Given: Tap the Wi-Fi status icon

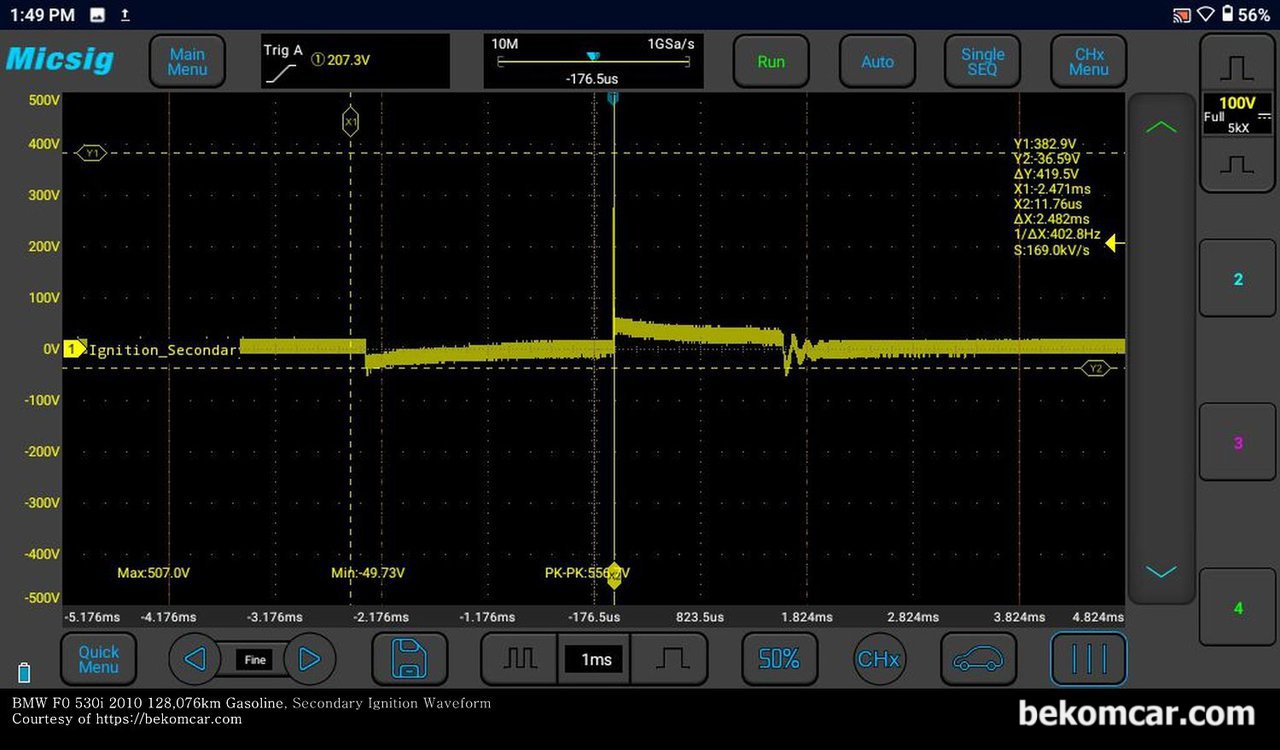Looking at the screenshot, I should (1205, 15).
